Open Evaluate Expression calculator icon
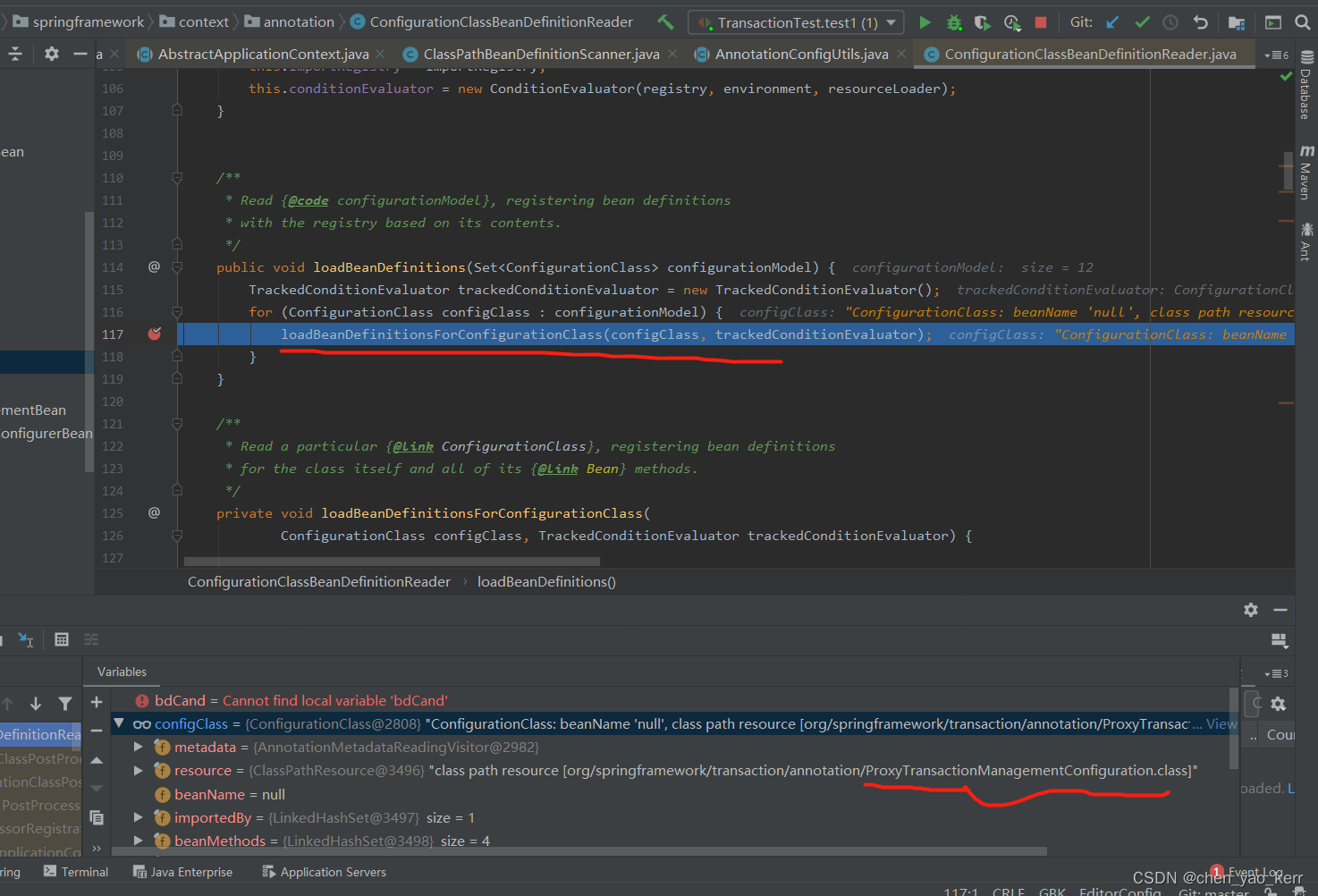 tap(62, 639)
